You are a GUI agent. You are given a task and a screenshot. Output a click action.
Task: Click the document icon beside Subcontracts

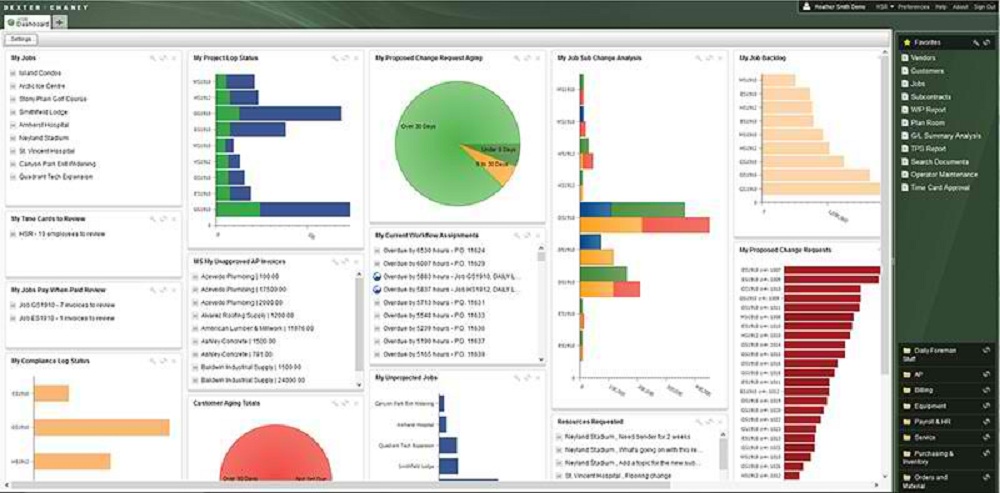pyautogui.click(x=905, y=97)
